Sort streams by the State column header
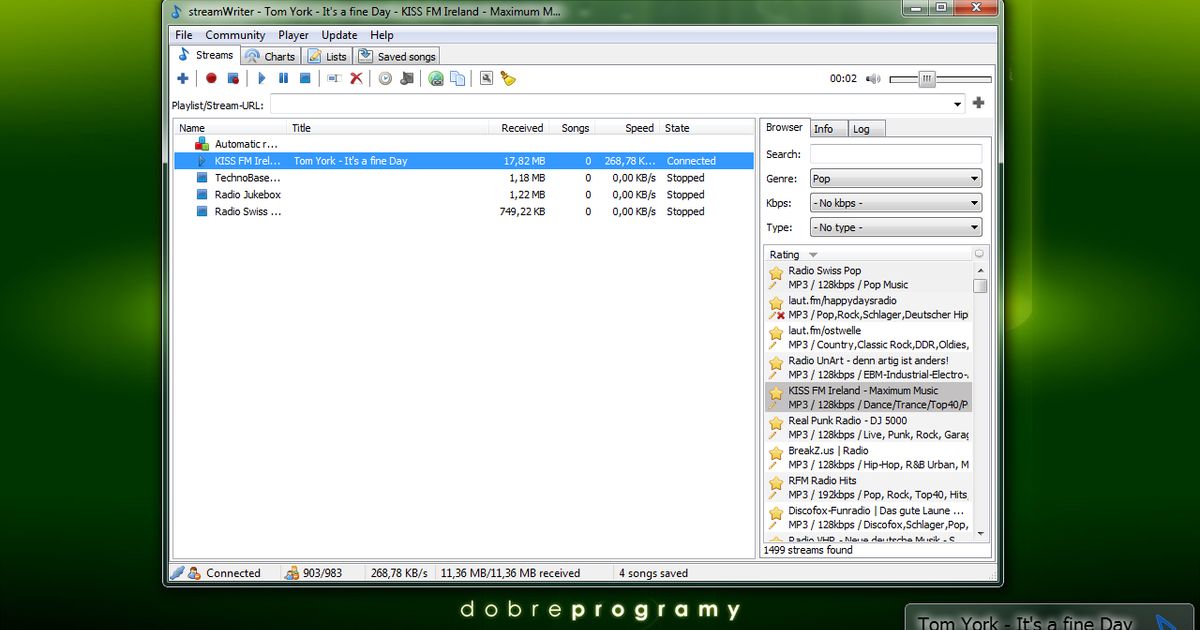Screen dimensions: 1200x630 click(707, 128)
